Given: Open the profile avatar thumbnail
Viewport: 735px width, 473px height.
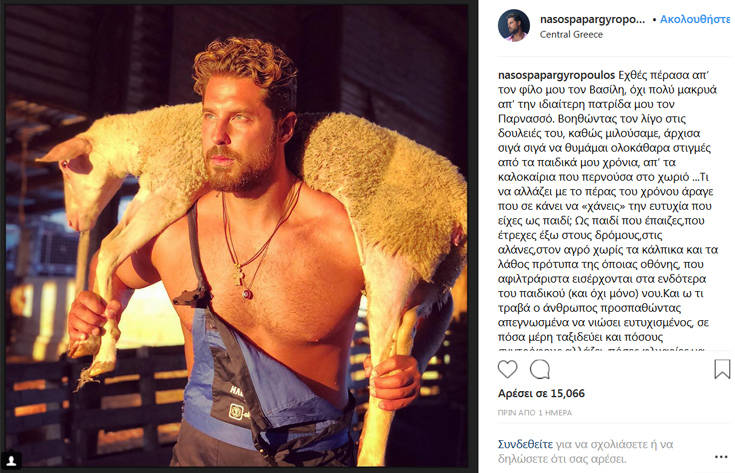Looking at the screenshot, I should [514, 25].
